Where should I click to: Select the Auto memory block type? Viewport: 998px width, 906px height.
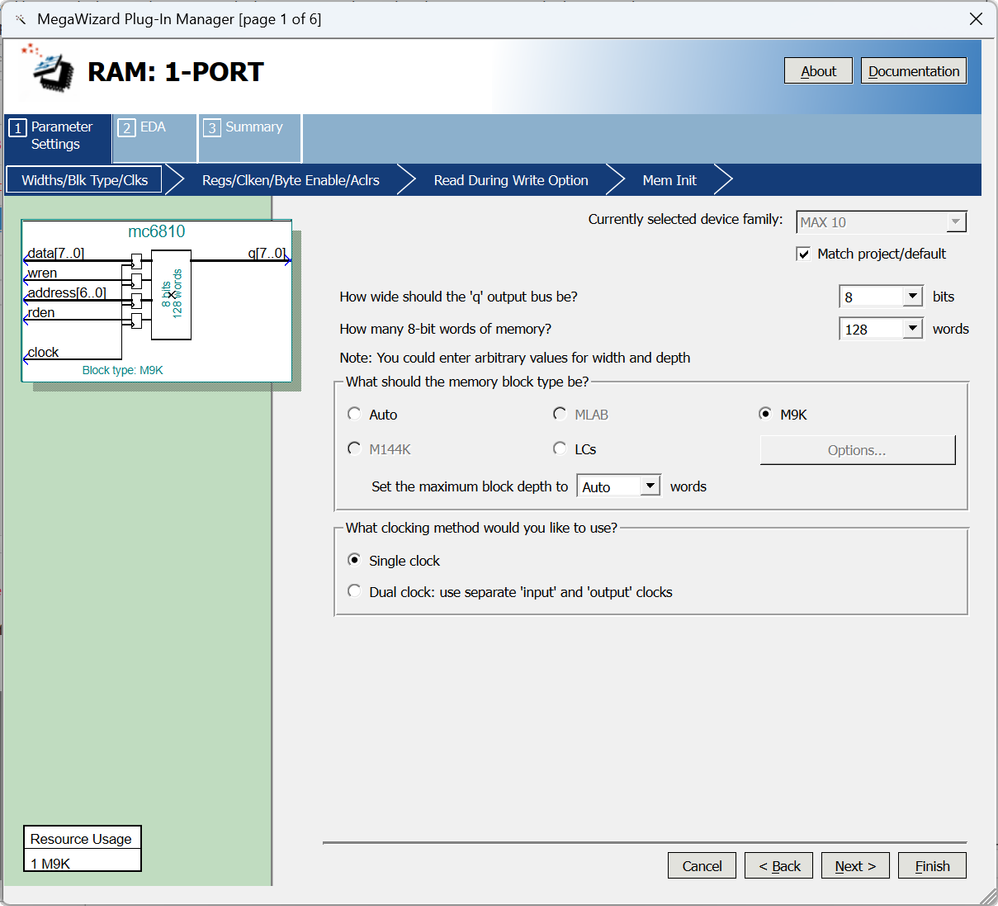tap(355, 414)
